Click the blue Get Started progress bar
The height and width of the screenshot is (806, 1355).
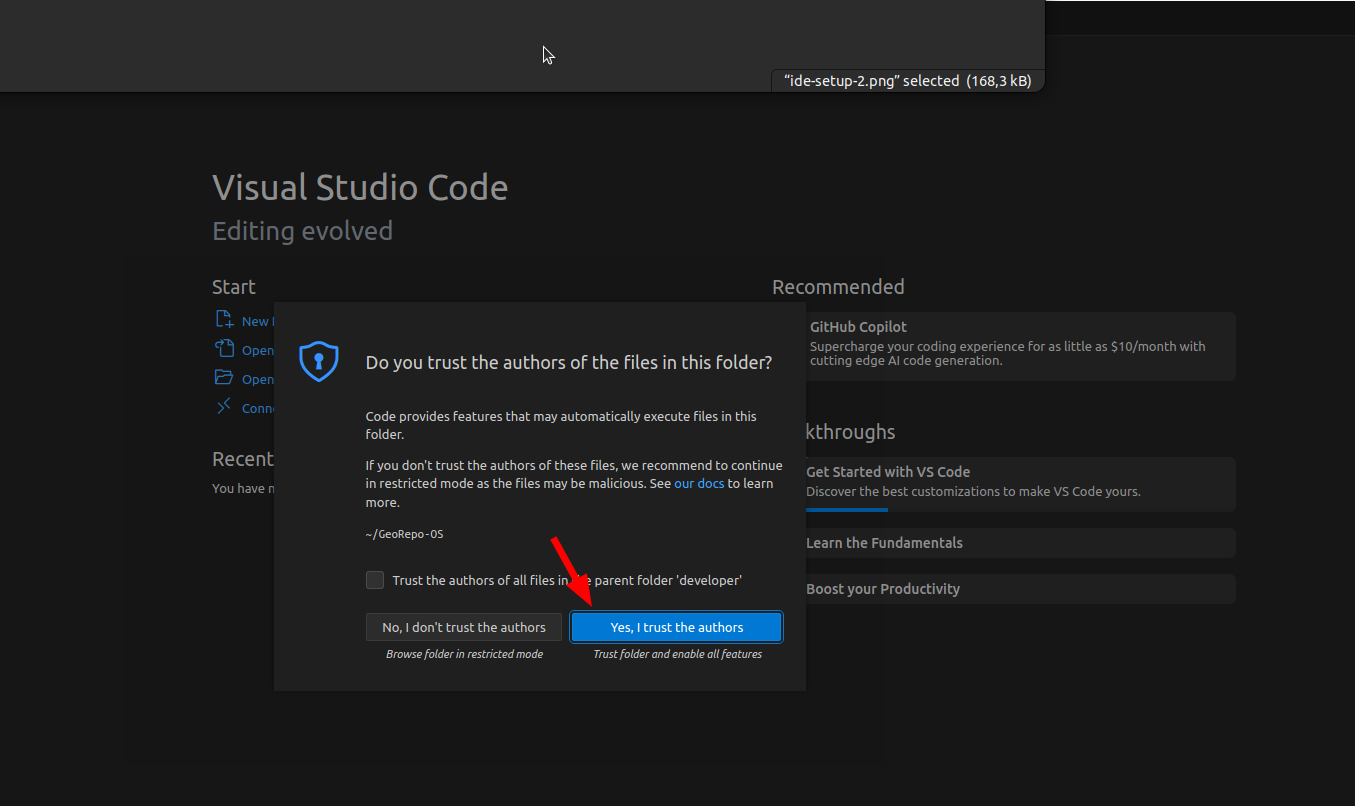(846, 510)
